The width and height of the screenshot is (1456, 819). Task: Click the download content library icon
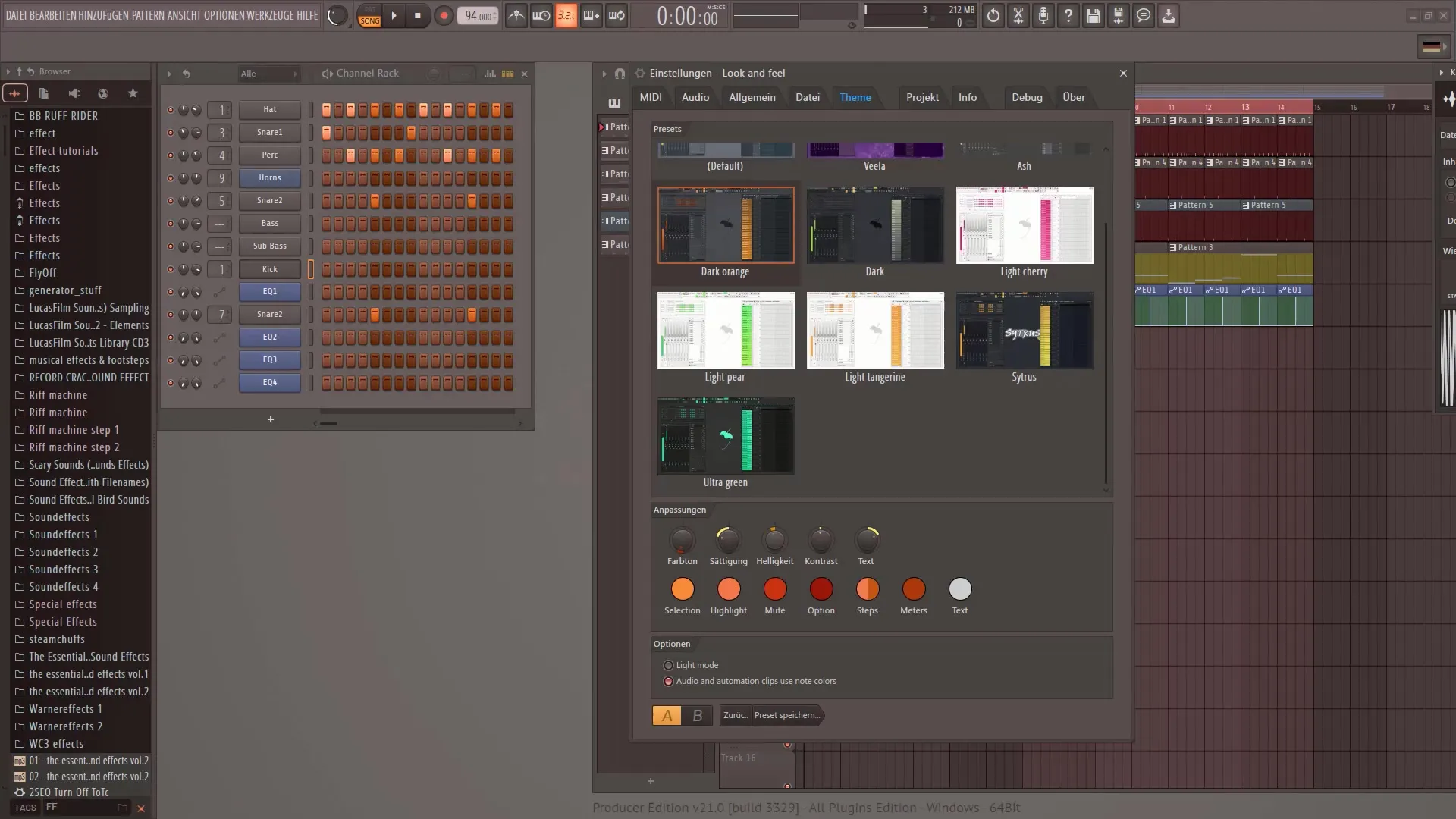[1169, 15]
